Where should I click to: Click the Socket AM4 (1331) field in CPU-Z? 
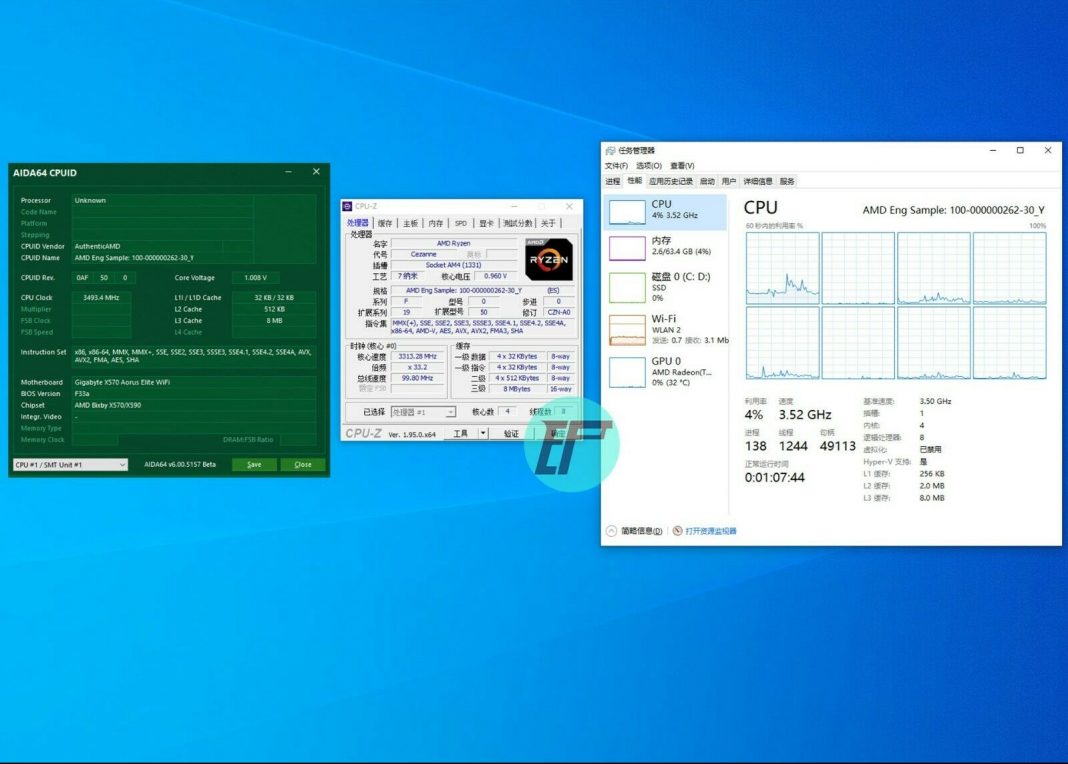(454, 265)
